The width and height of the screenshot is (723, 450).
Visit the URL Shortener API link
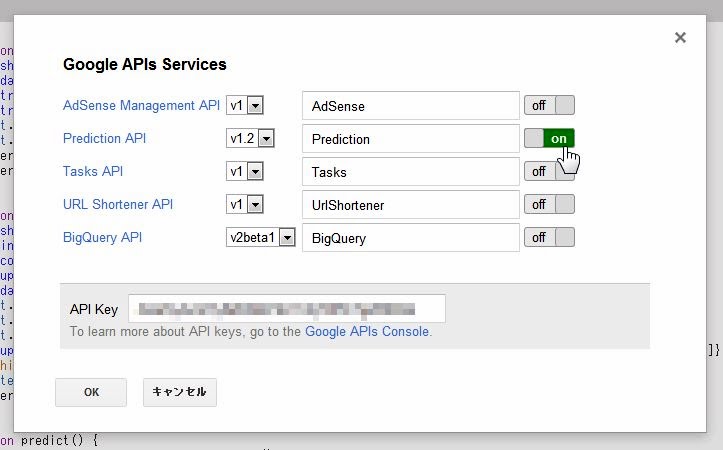118,204
